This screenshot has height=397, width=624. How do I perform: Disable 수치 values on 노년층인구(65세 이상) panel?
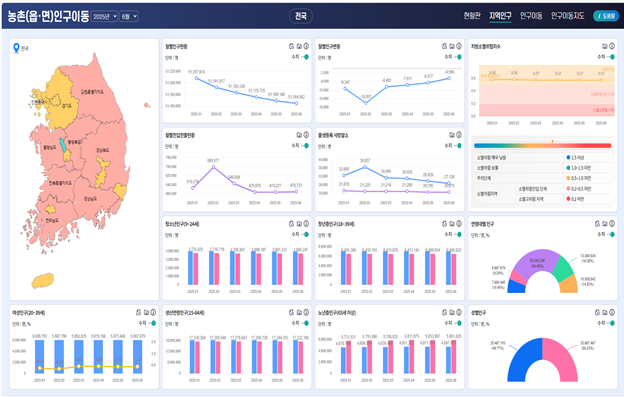(x=458, y=323)
